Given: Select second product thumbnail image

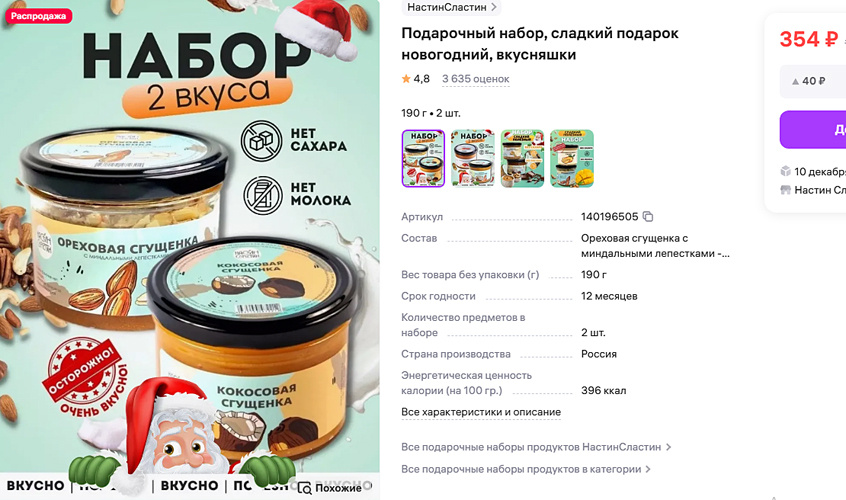Looking at the screenshot, I should click(473, 159).
